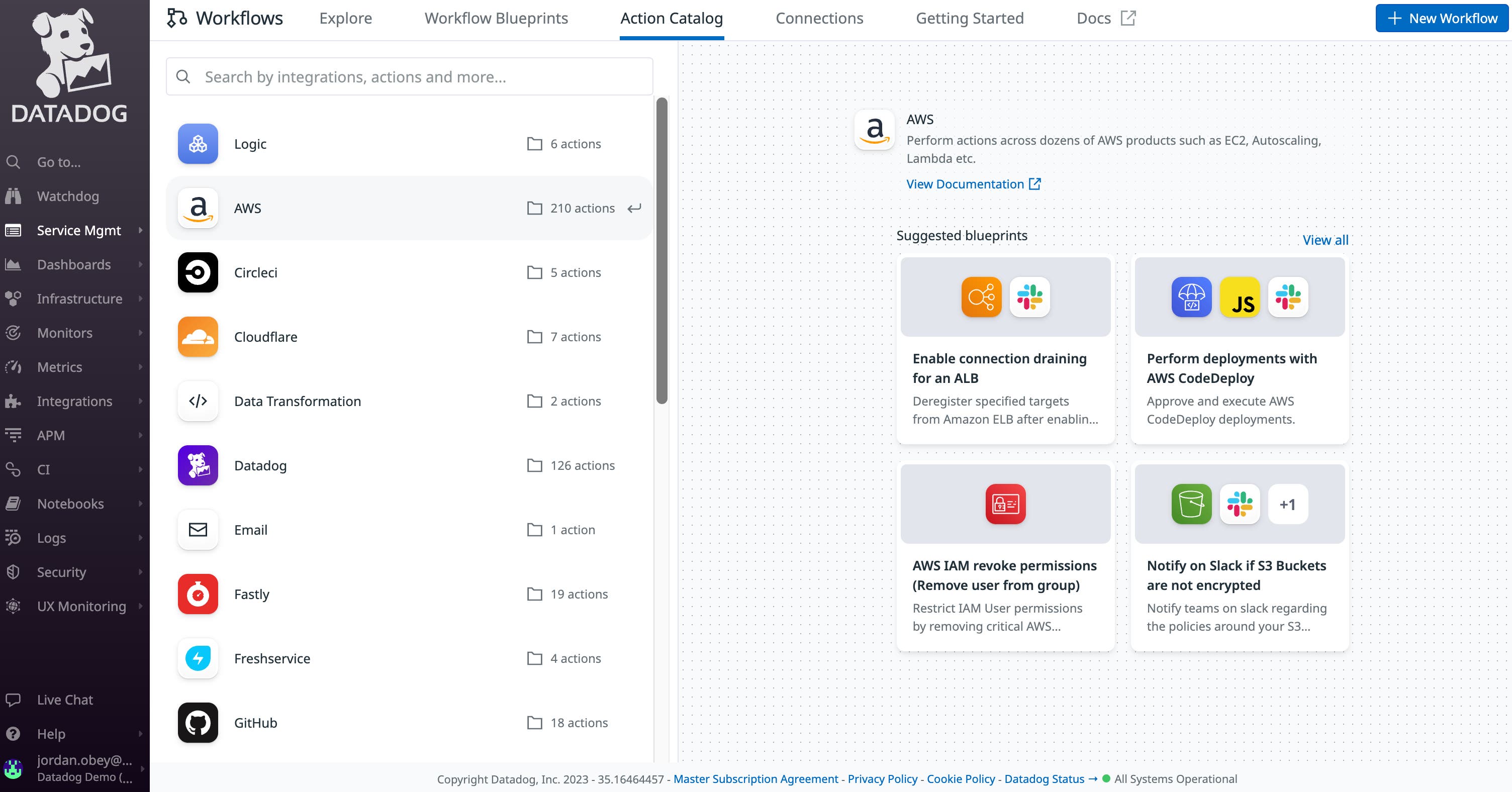
Task: Click the New Workflow button
Action: (x=1441, y=18)
